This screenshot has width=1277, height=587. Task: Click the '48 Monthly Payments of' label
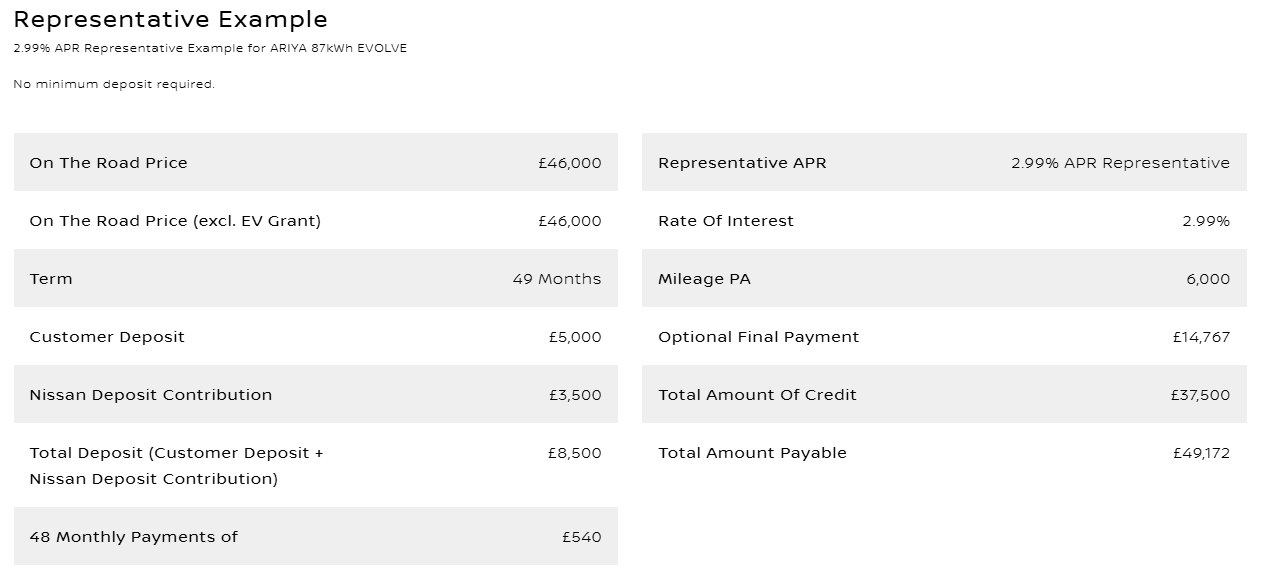(133, 537)
